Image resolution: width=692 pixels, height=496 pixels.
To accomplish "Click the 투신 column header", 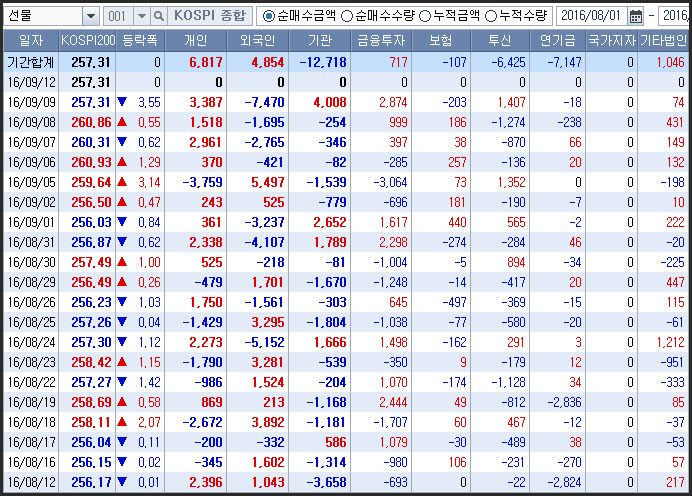I will pos(500,41).
